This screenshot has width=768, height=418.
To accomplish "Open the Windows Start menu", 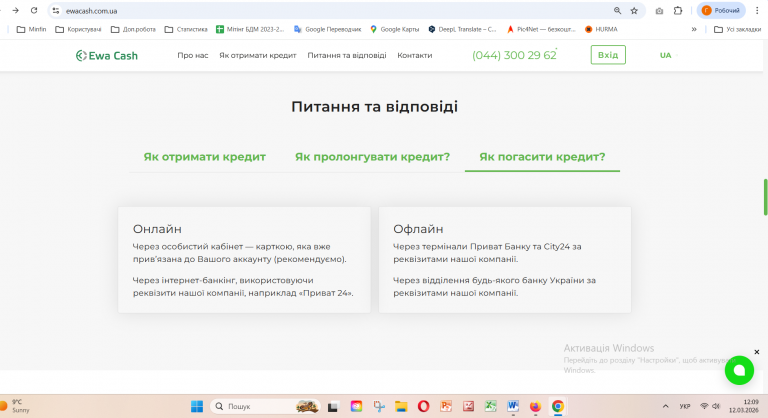I will [197, 406].
